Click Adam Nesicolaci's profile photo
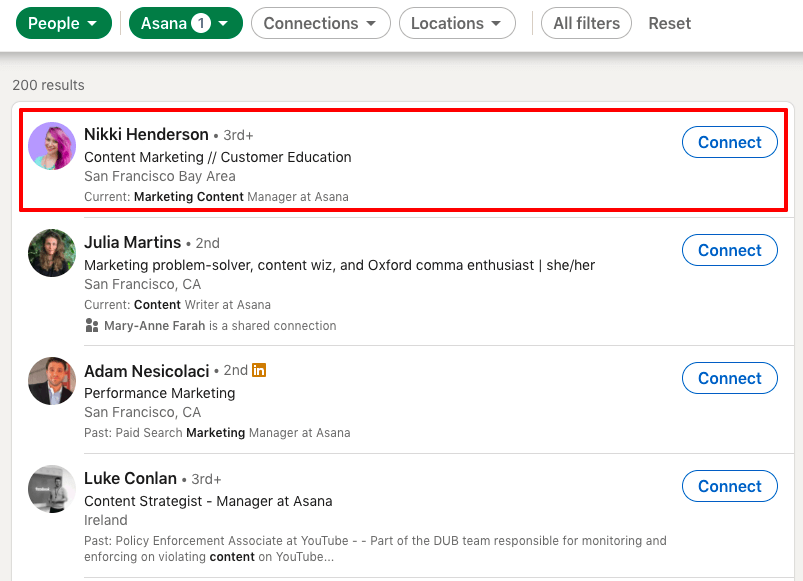This screenshot has height=581, width=803. coord(51,381)
